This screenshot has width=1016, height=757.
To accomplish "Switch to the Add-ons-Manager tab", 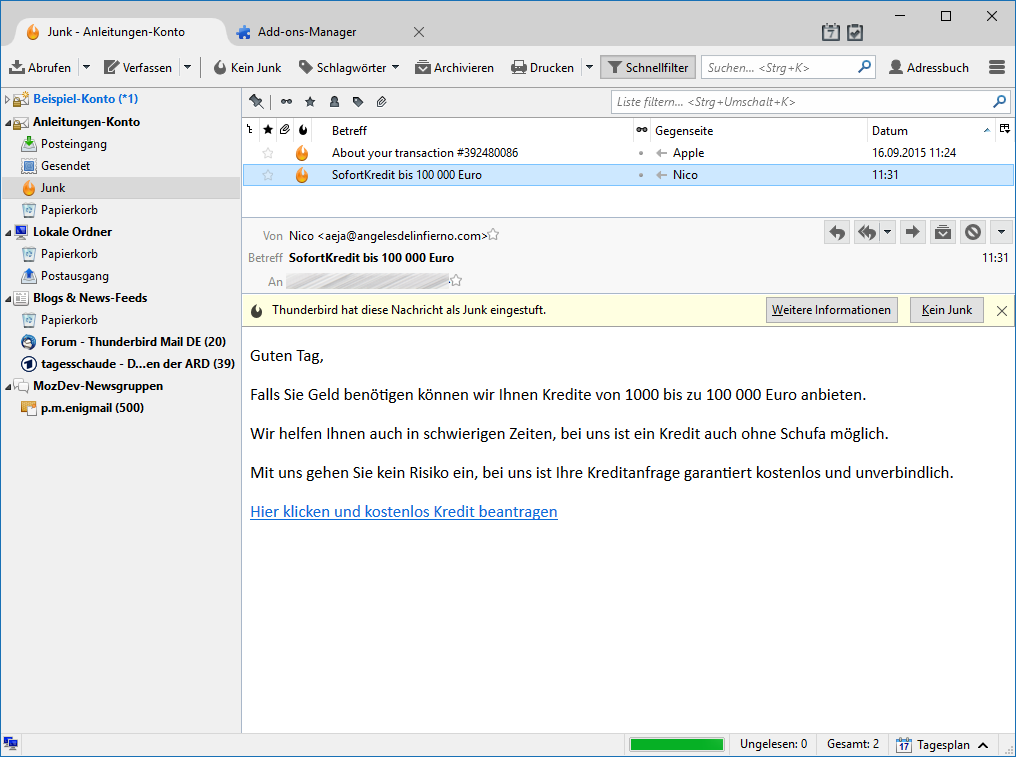I will (307, 32).
